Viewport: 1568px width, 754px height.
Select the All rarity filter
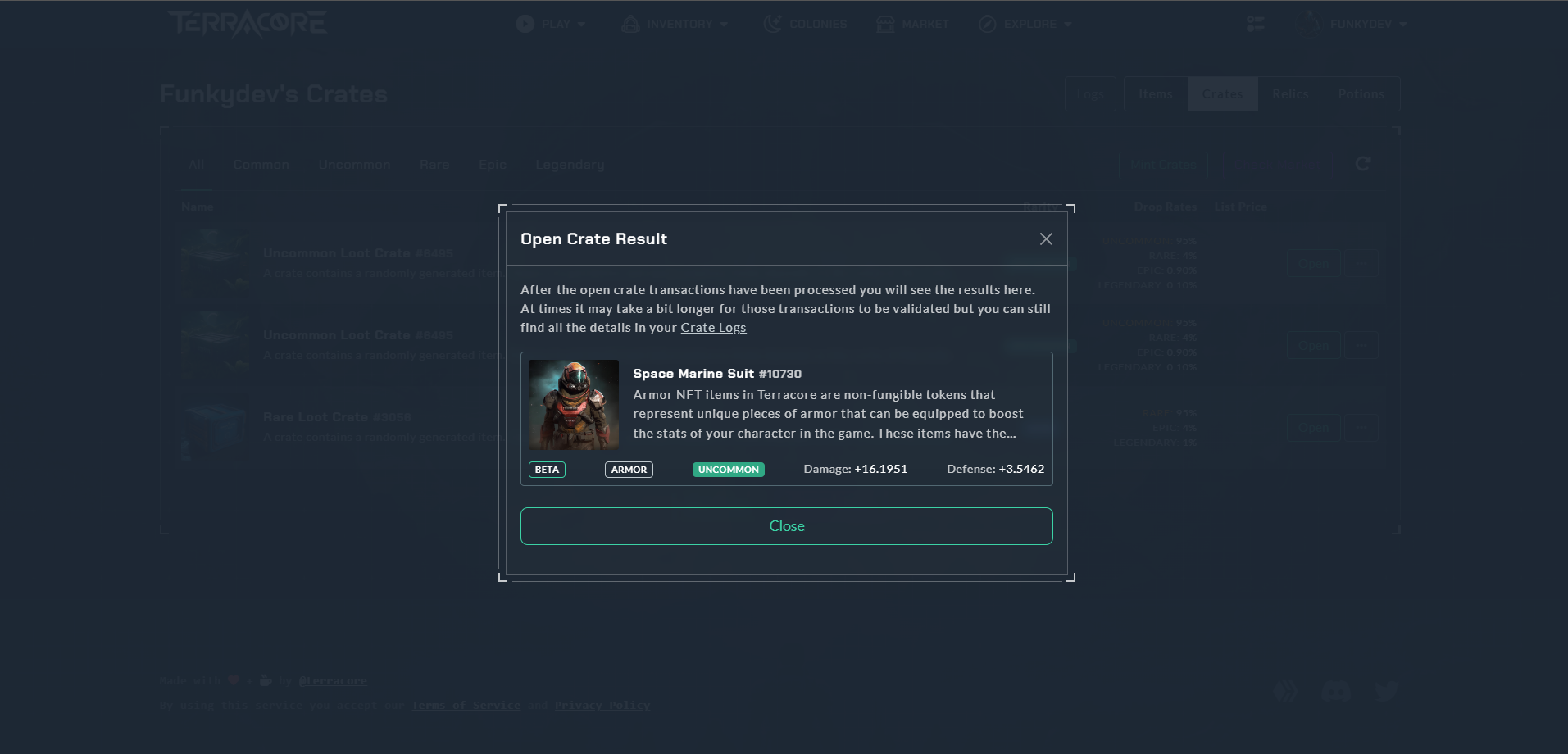point(196,165)
